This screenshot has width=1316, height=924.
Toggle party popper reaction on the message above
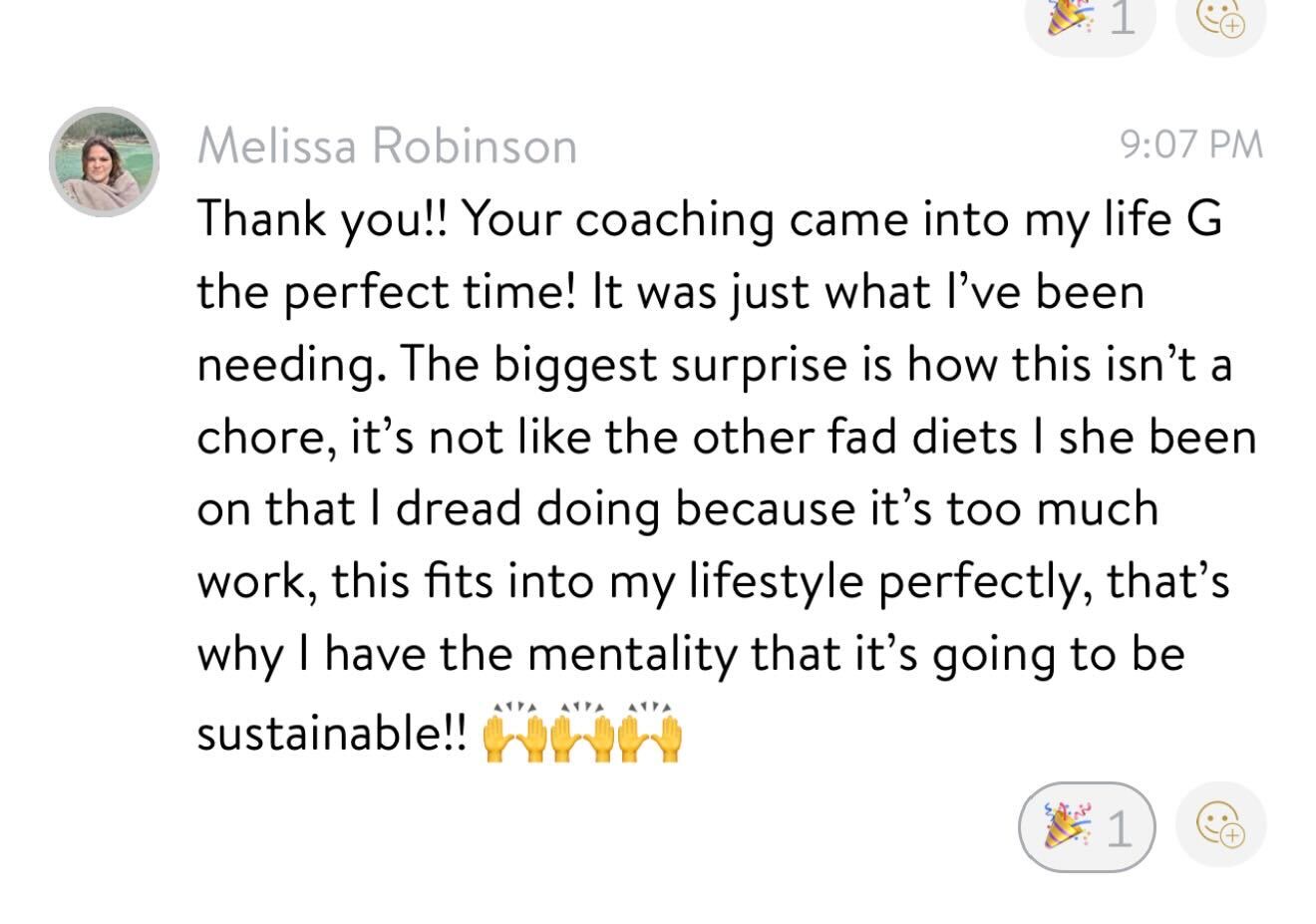pyautogui.click(x=1090, y=20)
